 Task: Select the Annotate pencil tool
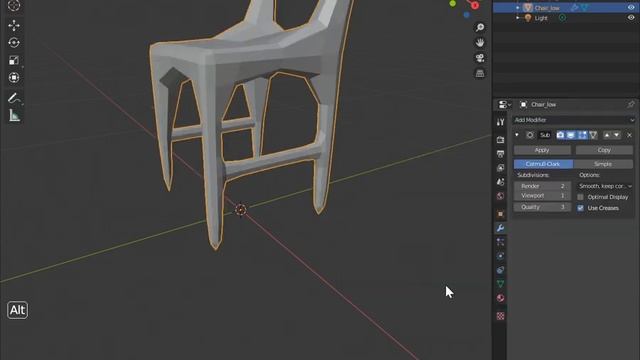tap(13, 98)
